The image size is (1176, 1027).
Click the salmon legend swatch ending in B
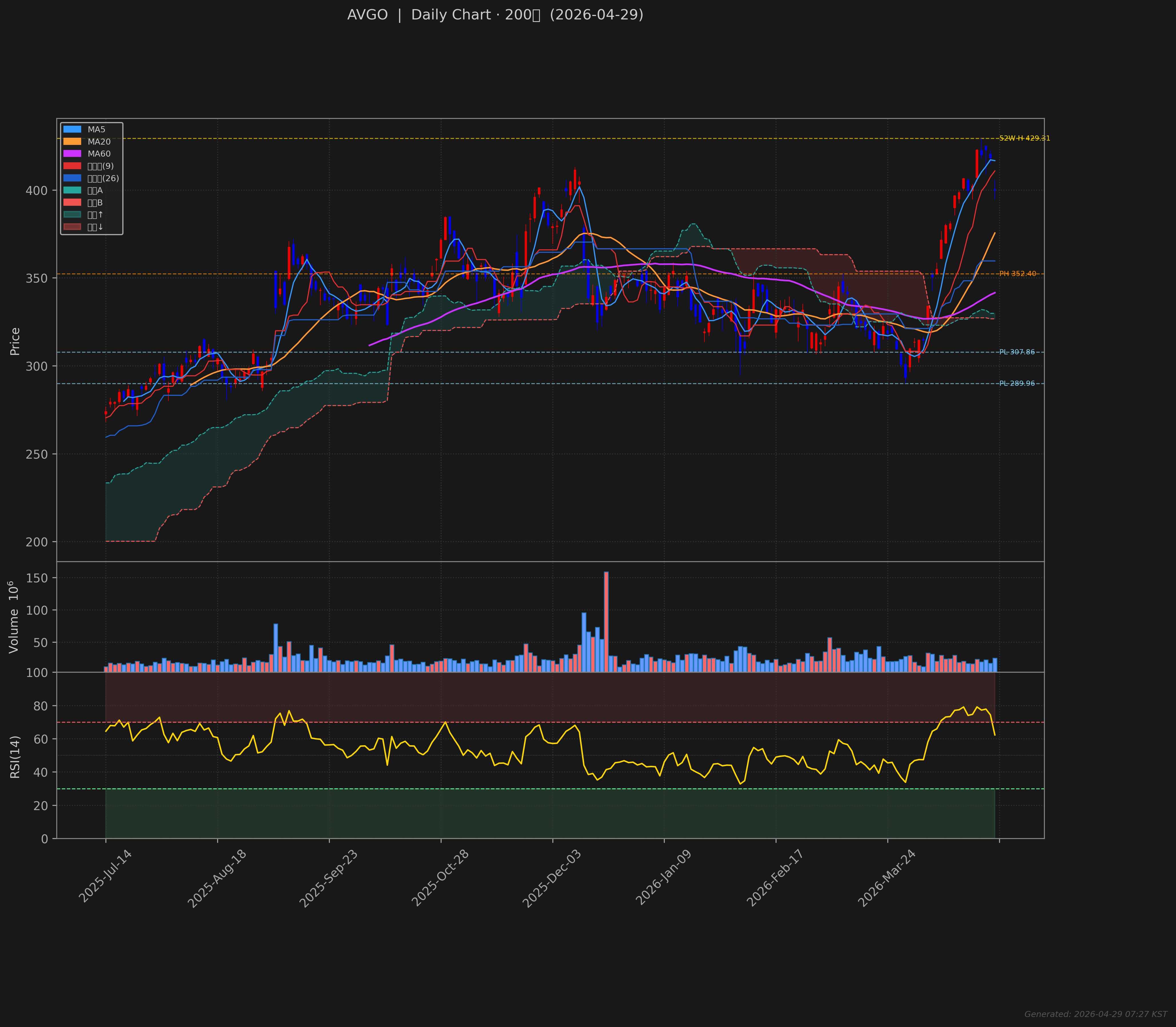point(72,202)
